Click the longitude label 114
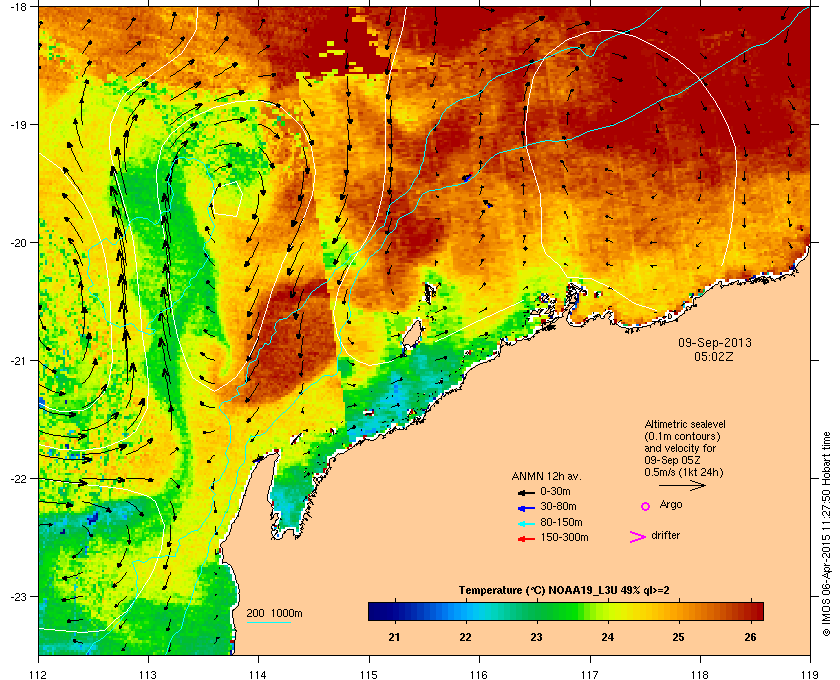The width and height of the screenshot is (840, 680). coord(259,675)
